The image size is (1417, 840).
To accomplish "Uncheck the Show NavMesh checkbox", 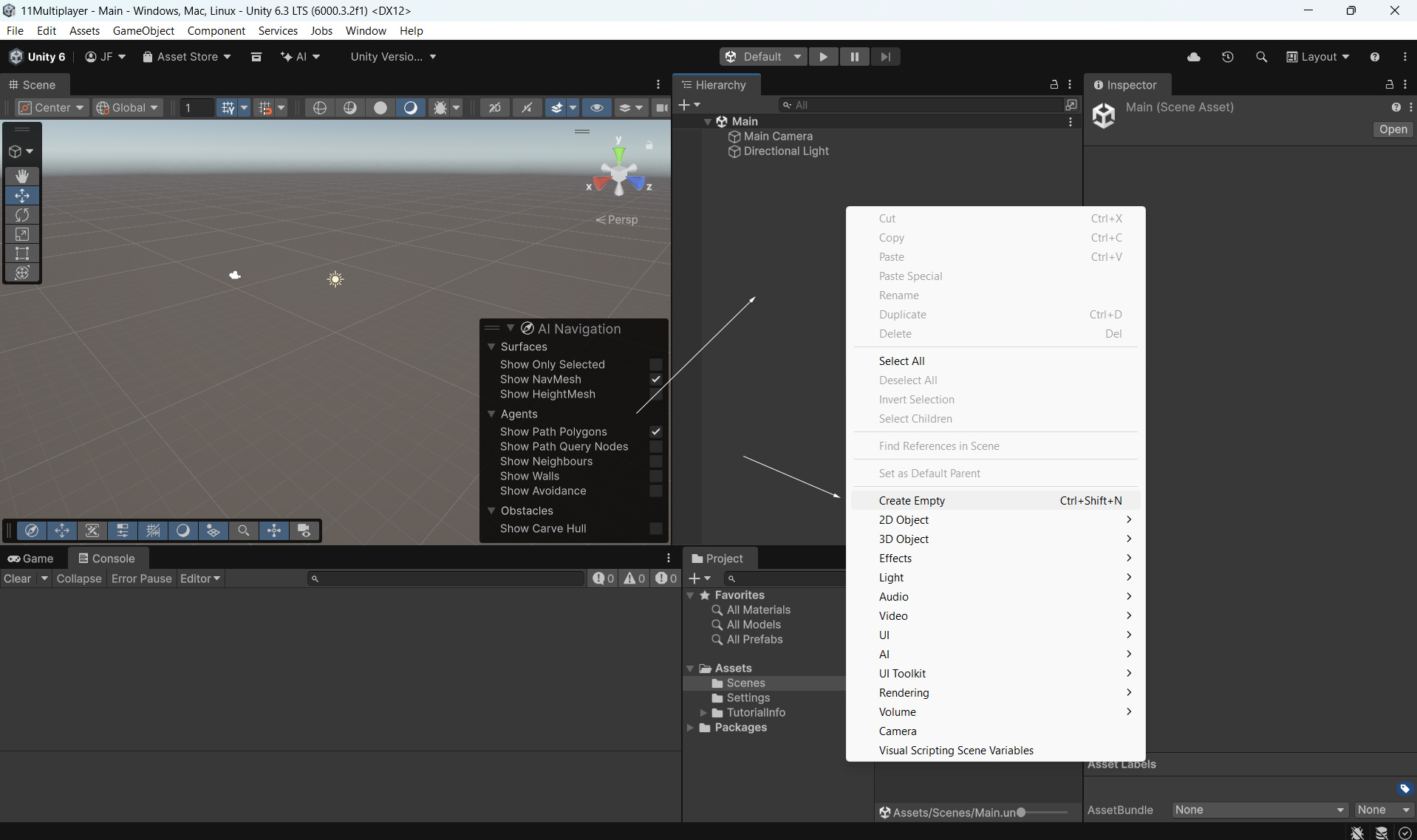I will coord(655,379).
